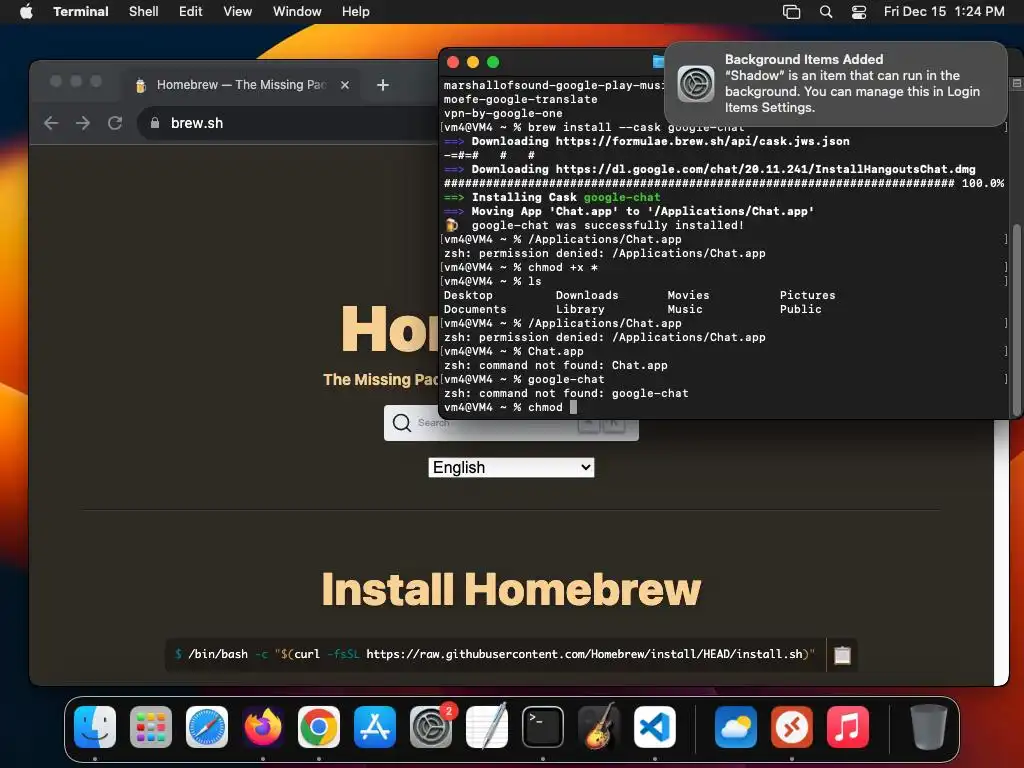This screenshot has height=768, width=1024.
Task: Open Control Center in menu bar
Action: 859,11
